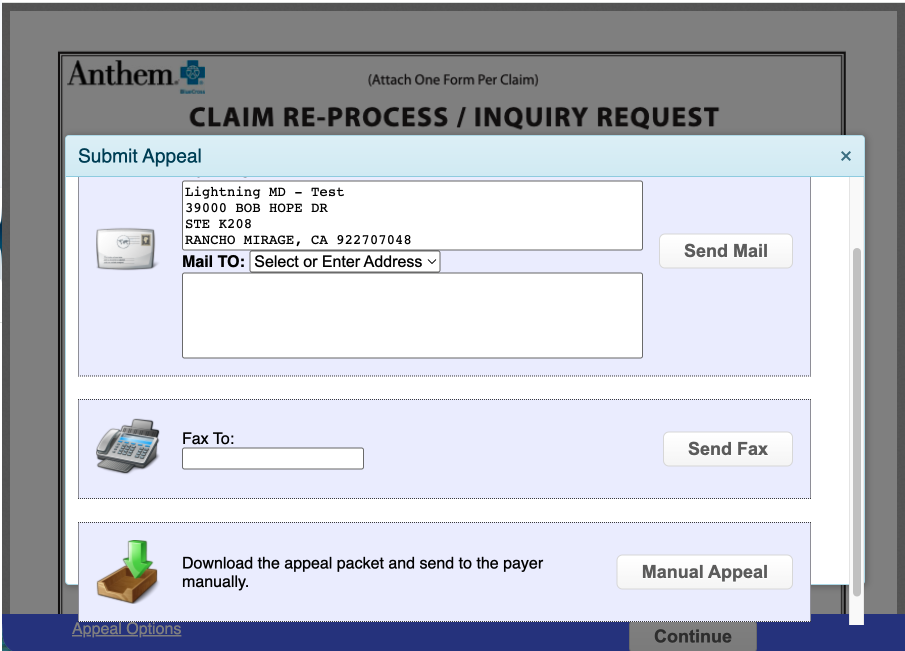Click the download tray icon
Image resolution: width=905 pixels, height=651 pixels.
tap(128, 571)
